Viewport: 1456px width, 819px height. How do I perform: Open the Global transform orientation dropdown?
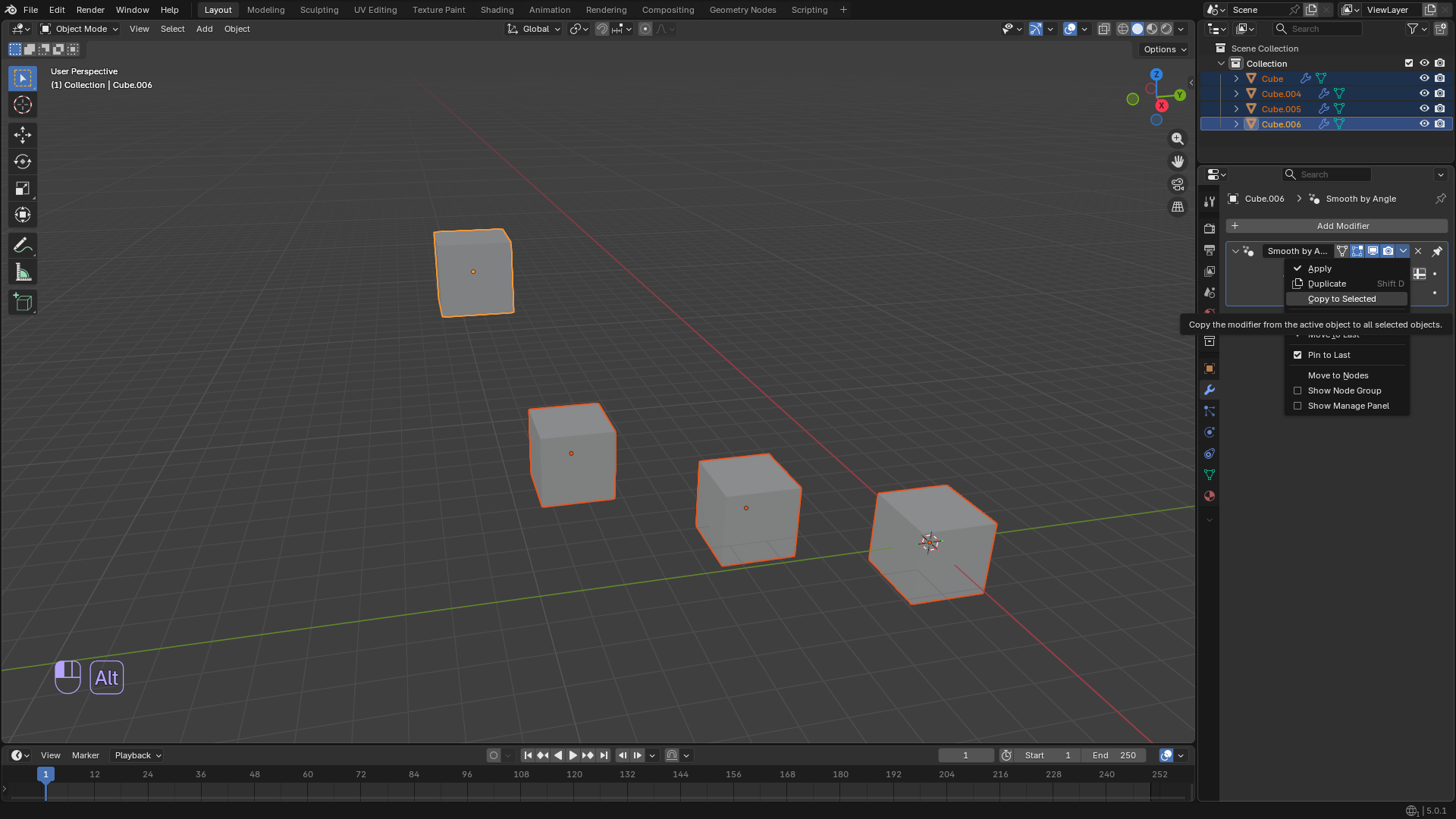coord(534,29)
